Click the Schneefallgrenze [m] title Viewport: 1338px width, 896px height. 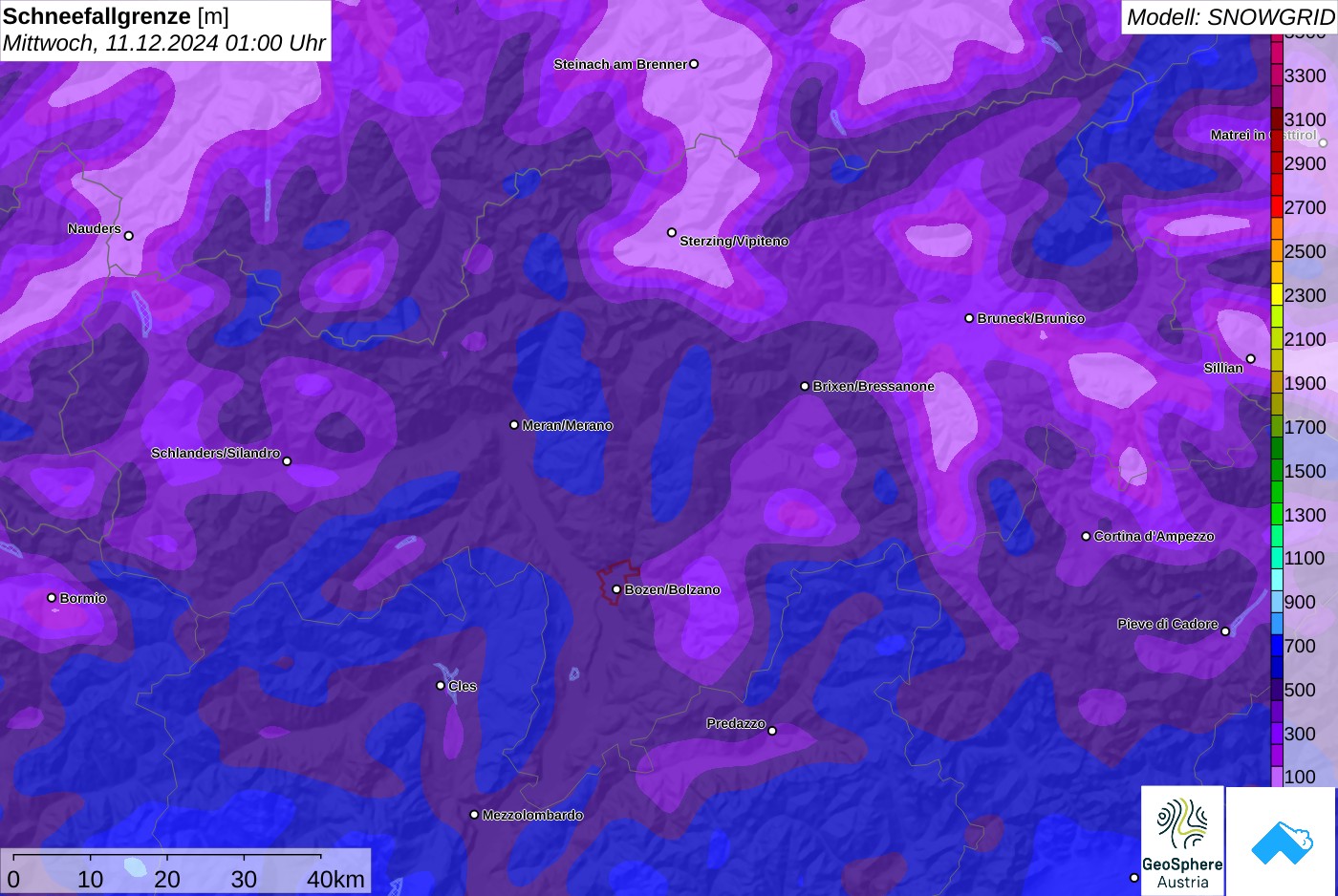click(116, 16)
